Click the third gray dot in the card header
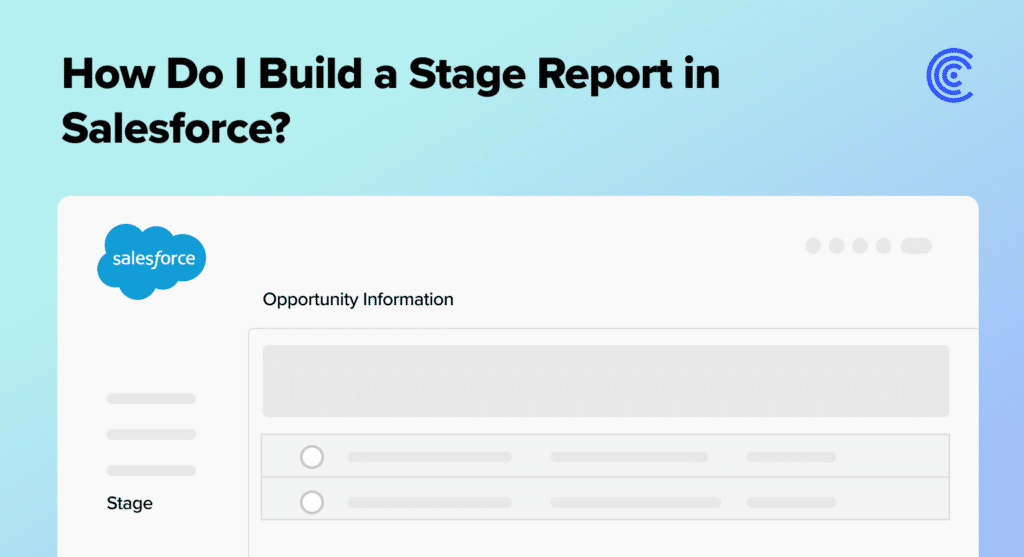Viewport: 1024px width, 557px height. [860, 246]
